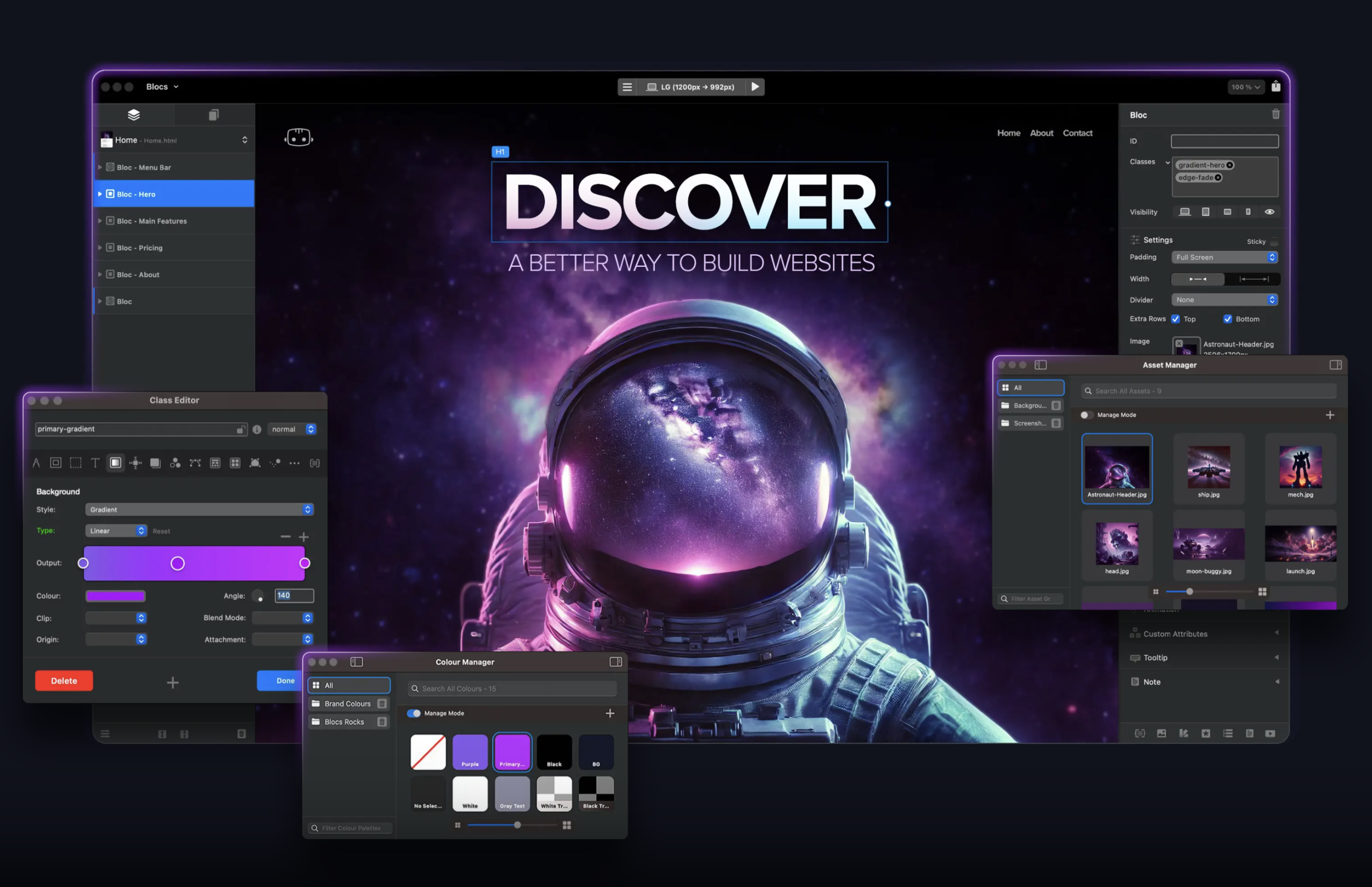Viewport: 1372px width, 887px height.
Task: Open the Layers tab icon in the left sidebar
Action: pos(133,115)
